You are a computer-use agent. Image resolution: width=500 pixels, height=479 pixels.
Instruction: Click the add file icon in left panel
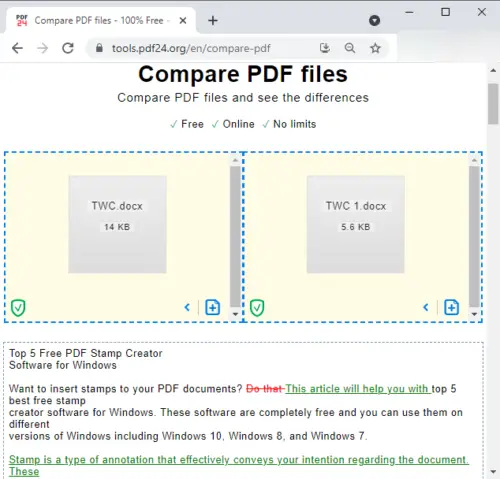(212, 307)
